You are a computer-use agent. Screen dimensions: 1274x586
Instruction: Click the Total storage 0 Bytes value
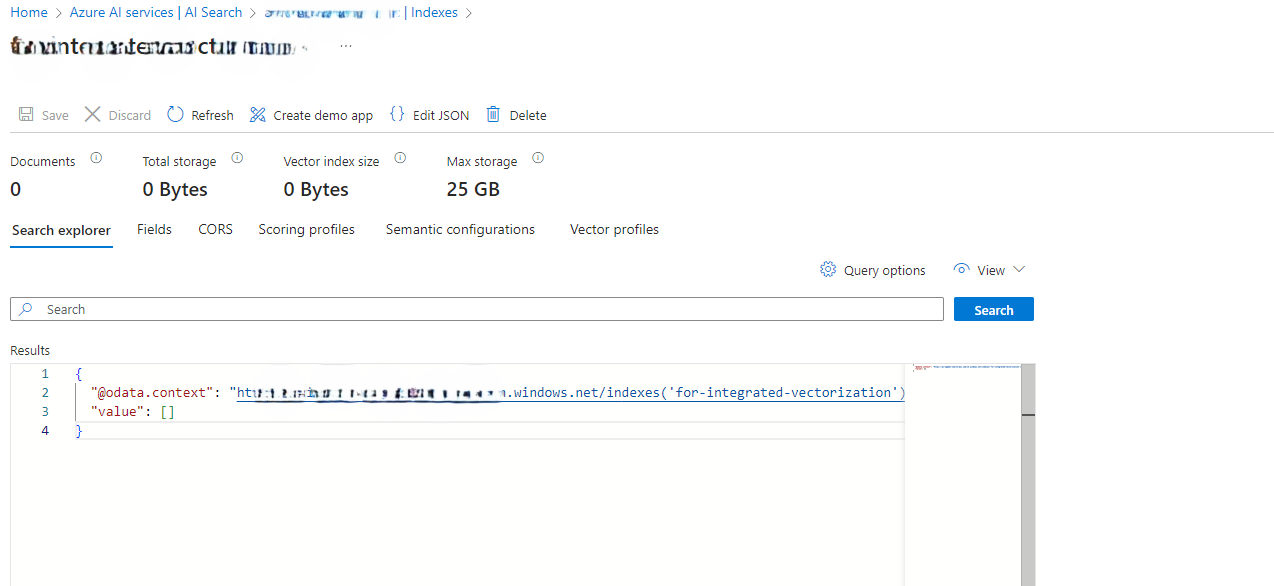pyautogui.click(x=175, y=189)
